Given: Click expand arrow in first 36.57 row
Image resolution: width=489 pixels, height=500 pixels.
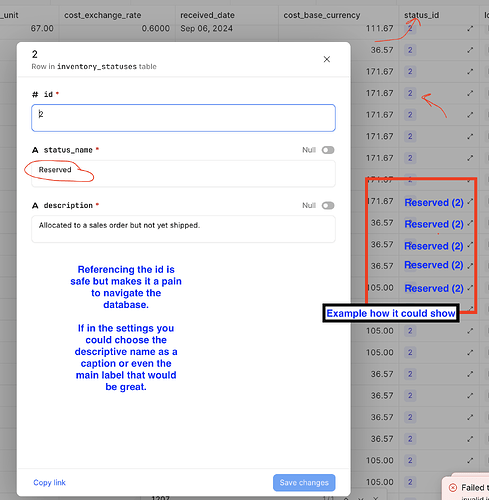Looking at the screenshot, I should 470,50.
